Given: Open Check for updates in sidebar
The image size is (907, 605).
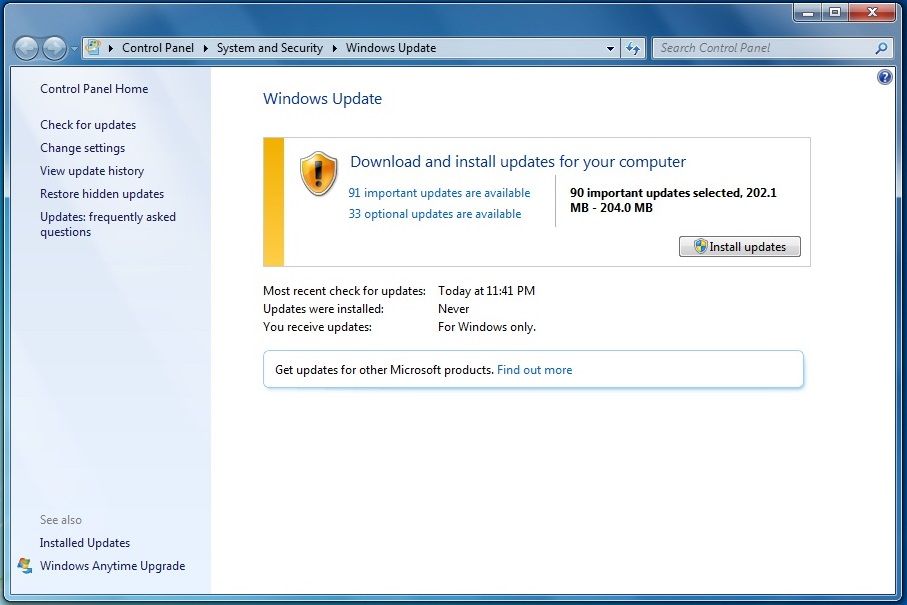Looking at the screenshot, I should click(88, 125).
